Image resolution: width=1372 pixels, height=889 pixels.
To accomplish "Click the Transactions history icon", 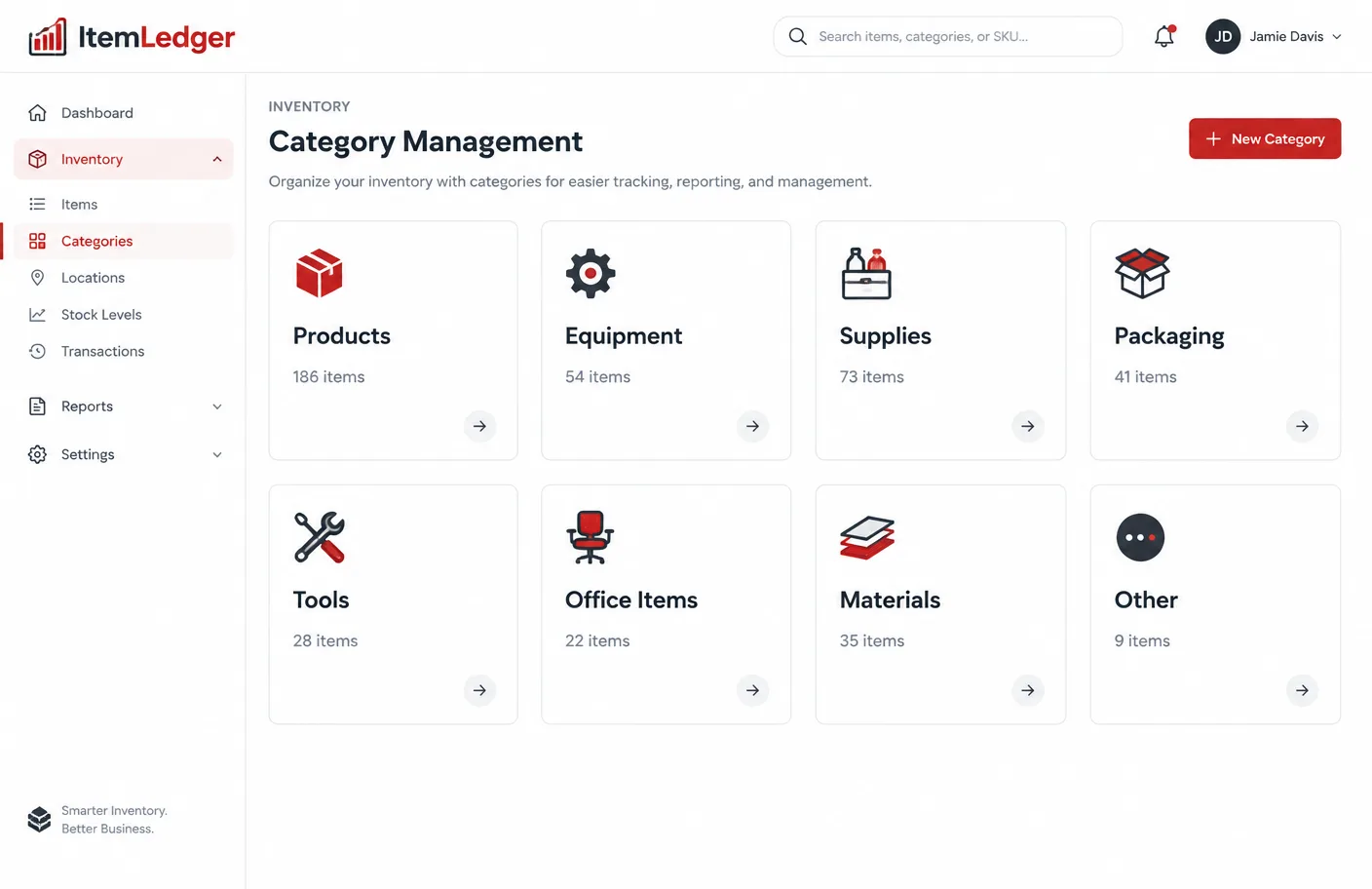I will click(37, 351).
